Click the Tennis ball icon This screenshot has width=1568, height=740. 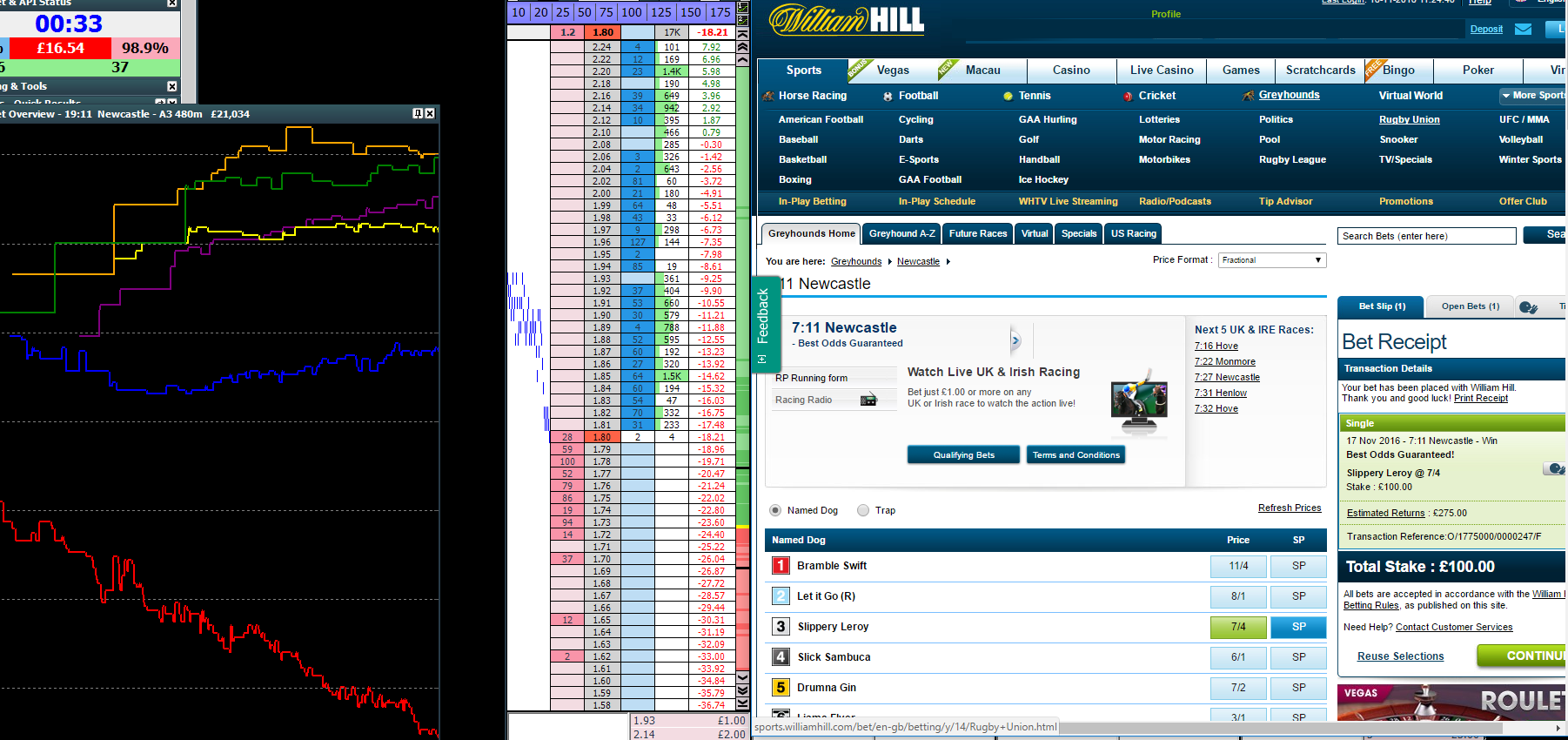tap(1008, 96)
